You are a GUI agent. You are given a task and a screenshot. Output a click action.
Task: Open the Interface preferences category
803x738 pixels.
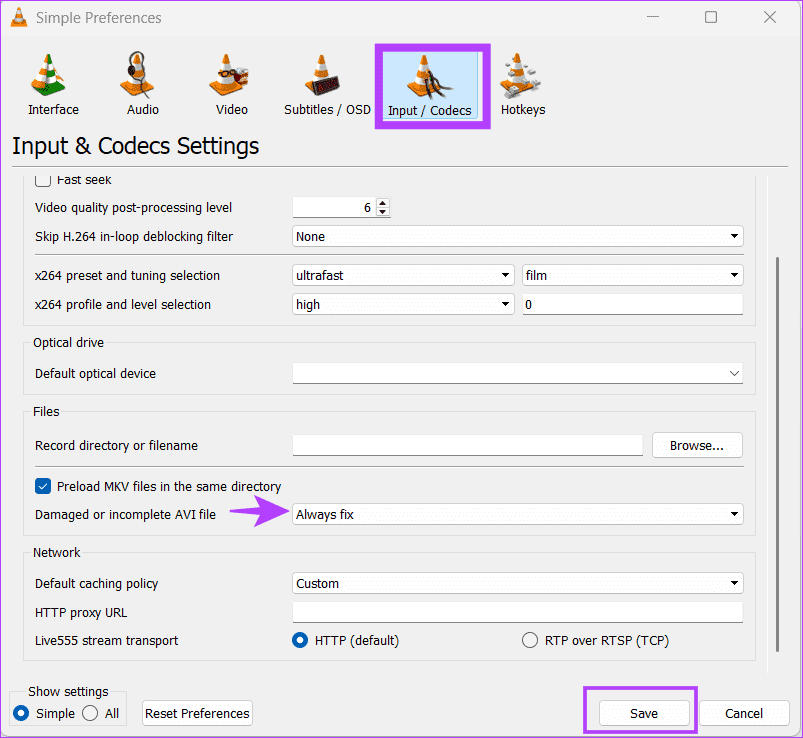(53, 85)
